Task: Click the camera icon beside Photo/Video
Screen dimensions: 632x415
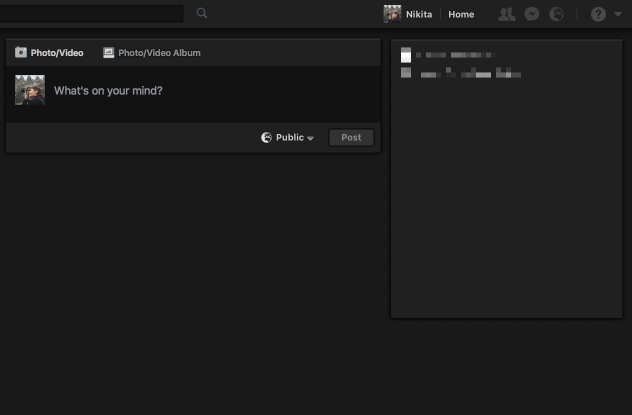Action: [21, 52]
